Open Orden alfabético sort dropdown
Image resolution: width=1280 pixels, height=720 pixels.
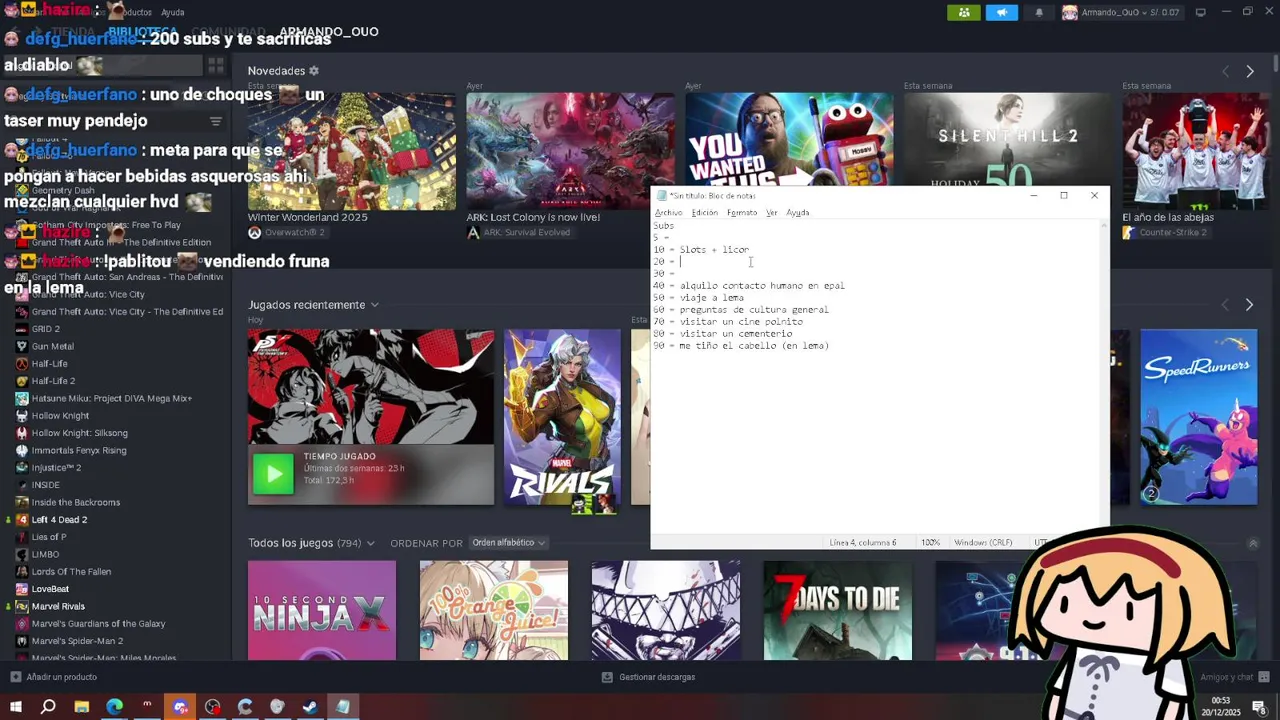coord(509,543)
